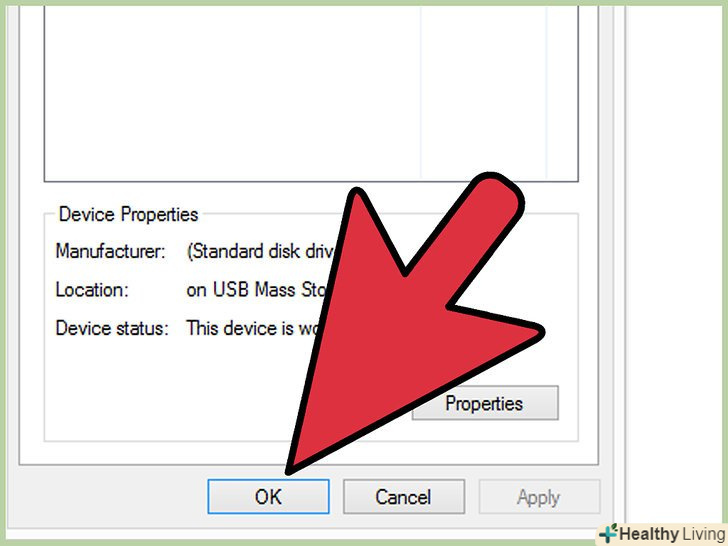Click the large red arrow pointer graphic
728x546 pixels.
click(409, 320)
